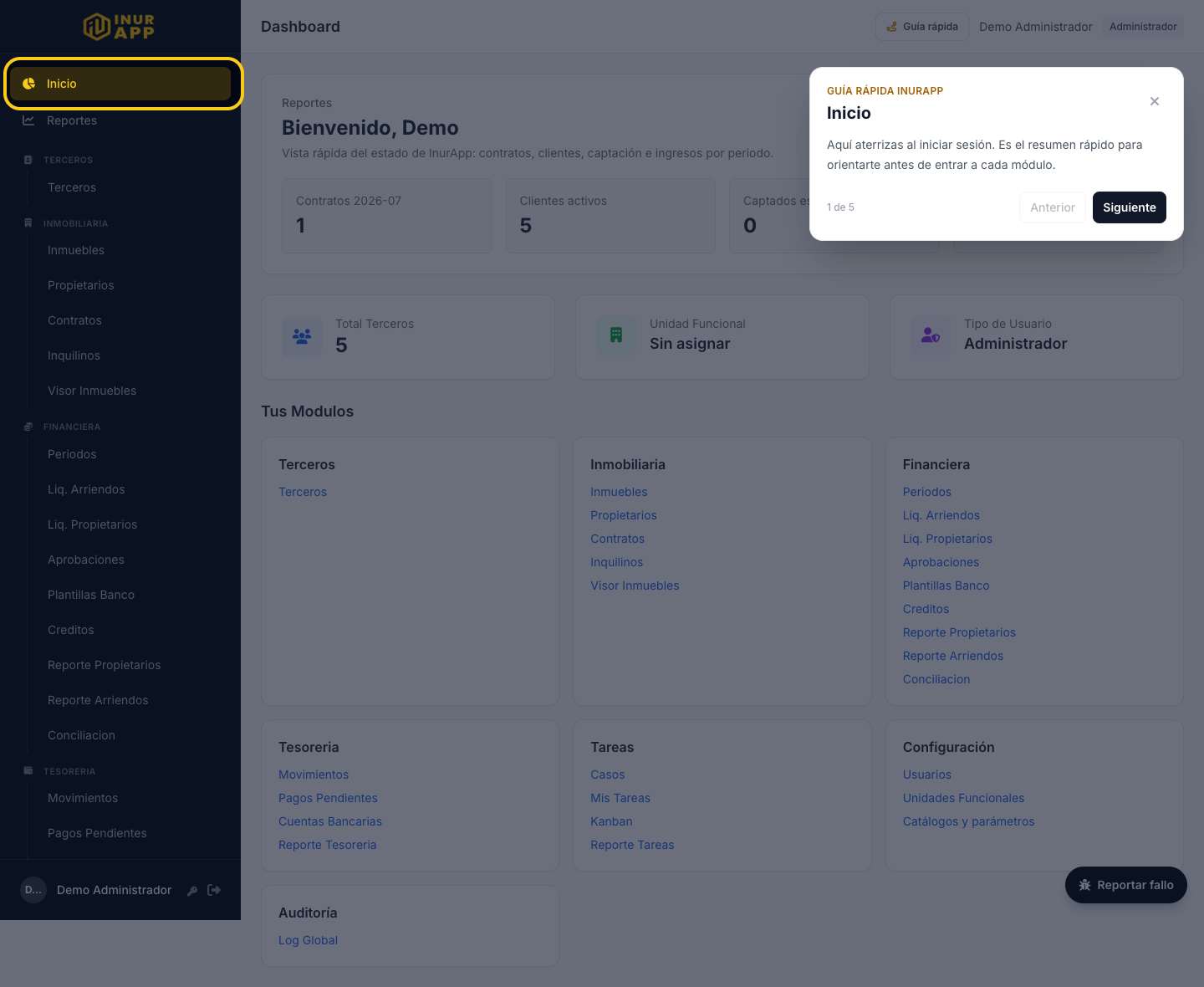
Task: Click the Contratos link in Inmobiliaria card
Action: click(x=617, y=539)
